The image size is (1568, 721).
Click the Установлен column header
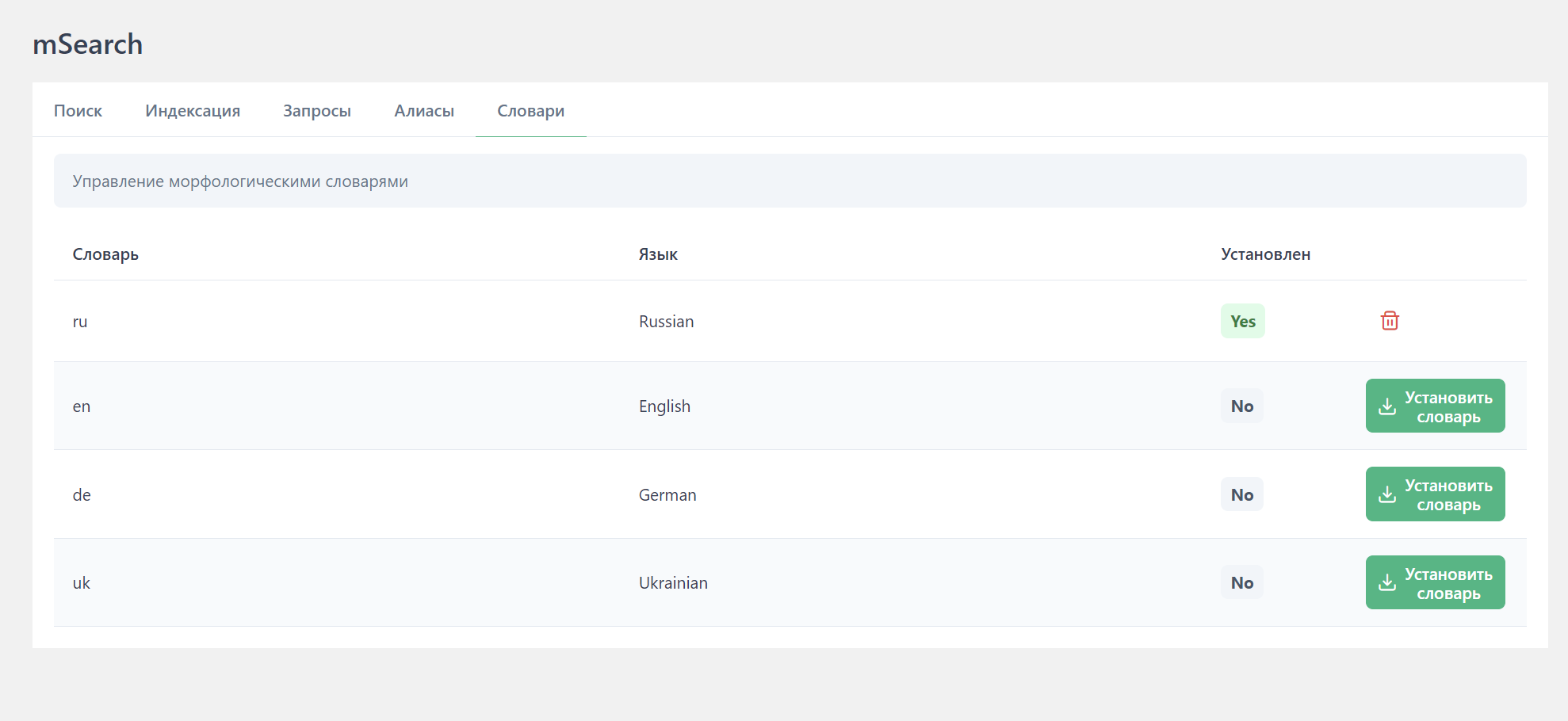(x=1265, y=254)
